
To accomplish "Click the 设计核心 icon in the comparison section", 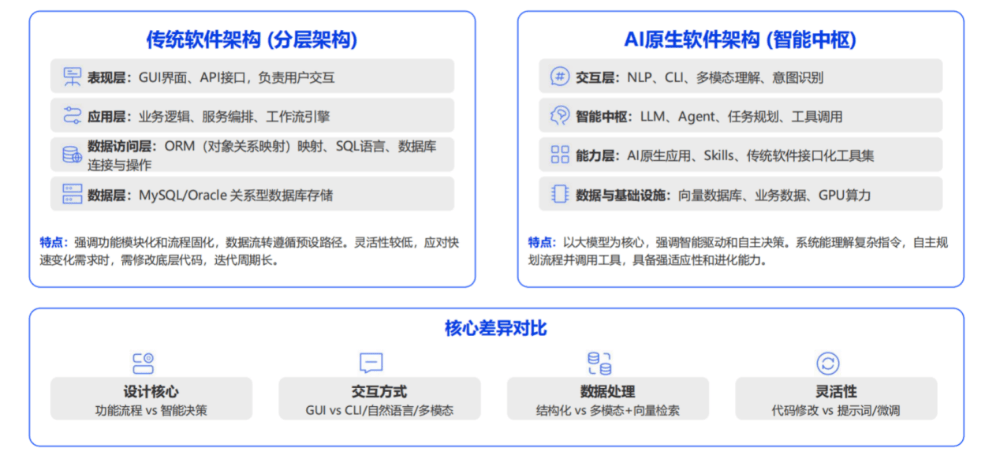I will point(143,363).
